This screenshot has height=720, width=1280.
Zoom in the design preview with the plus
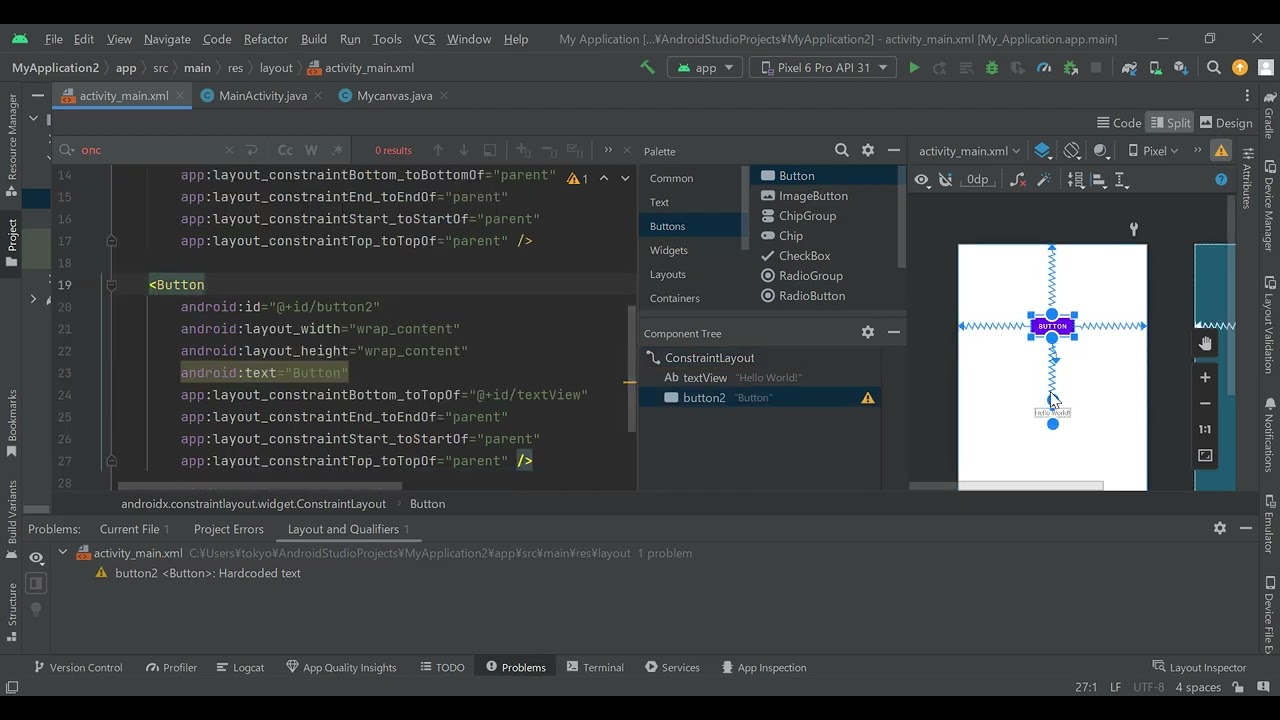(x=1205, y=377)
